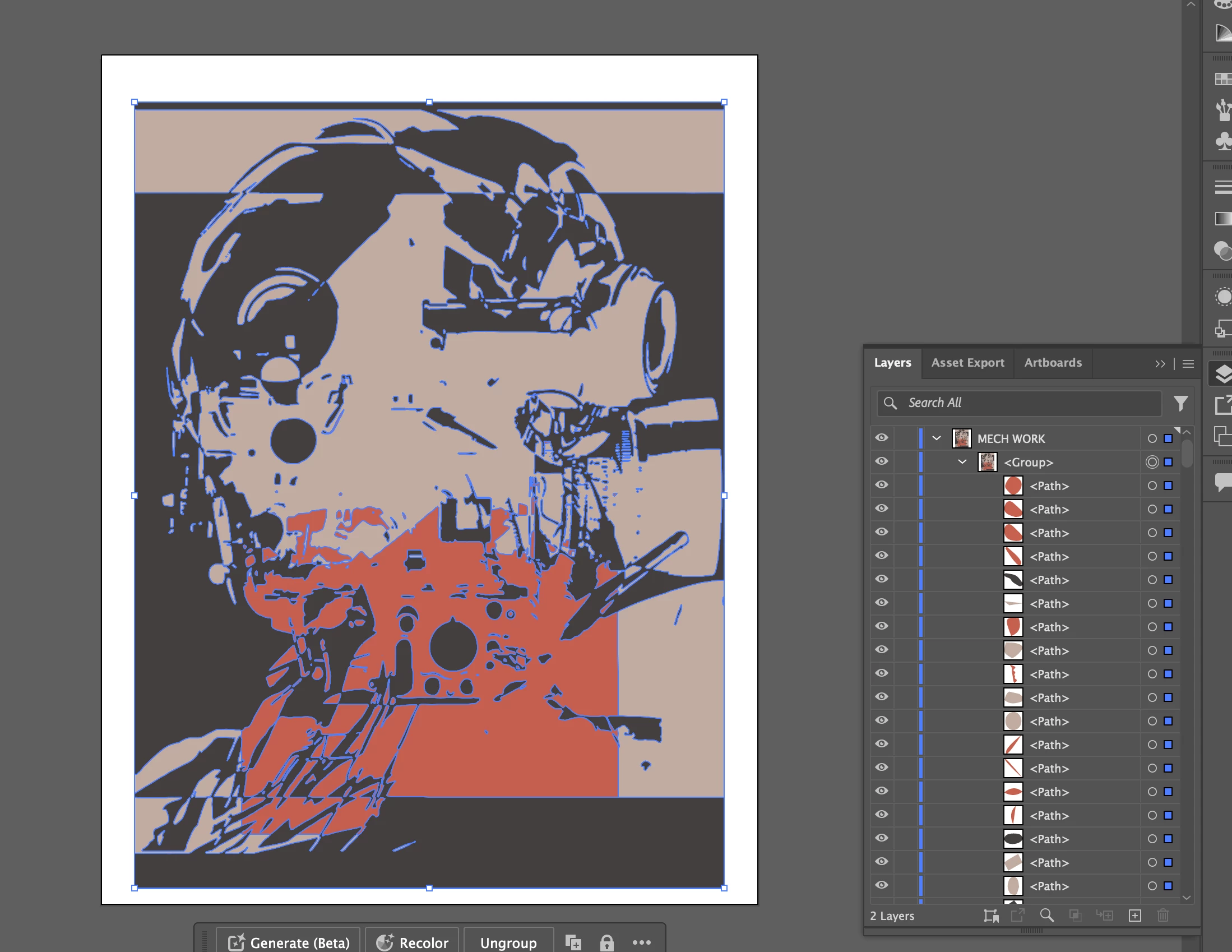Viewport: 1232px width, 952px height.
Task: Collapse panels using double-arrow icon
Action: pyautogui.click(x=1160, y=364)
